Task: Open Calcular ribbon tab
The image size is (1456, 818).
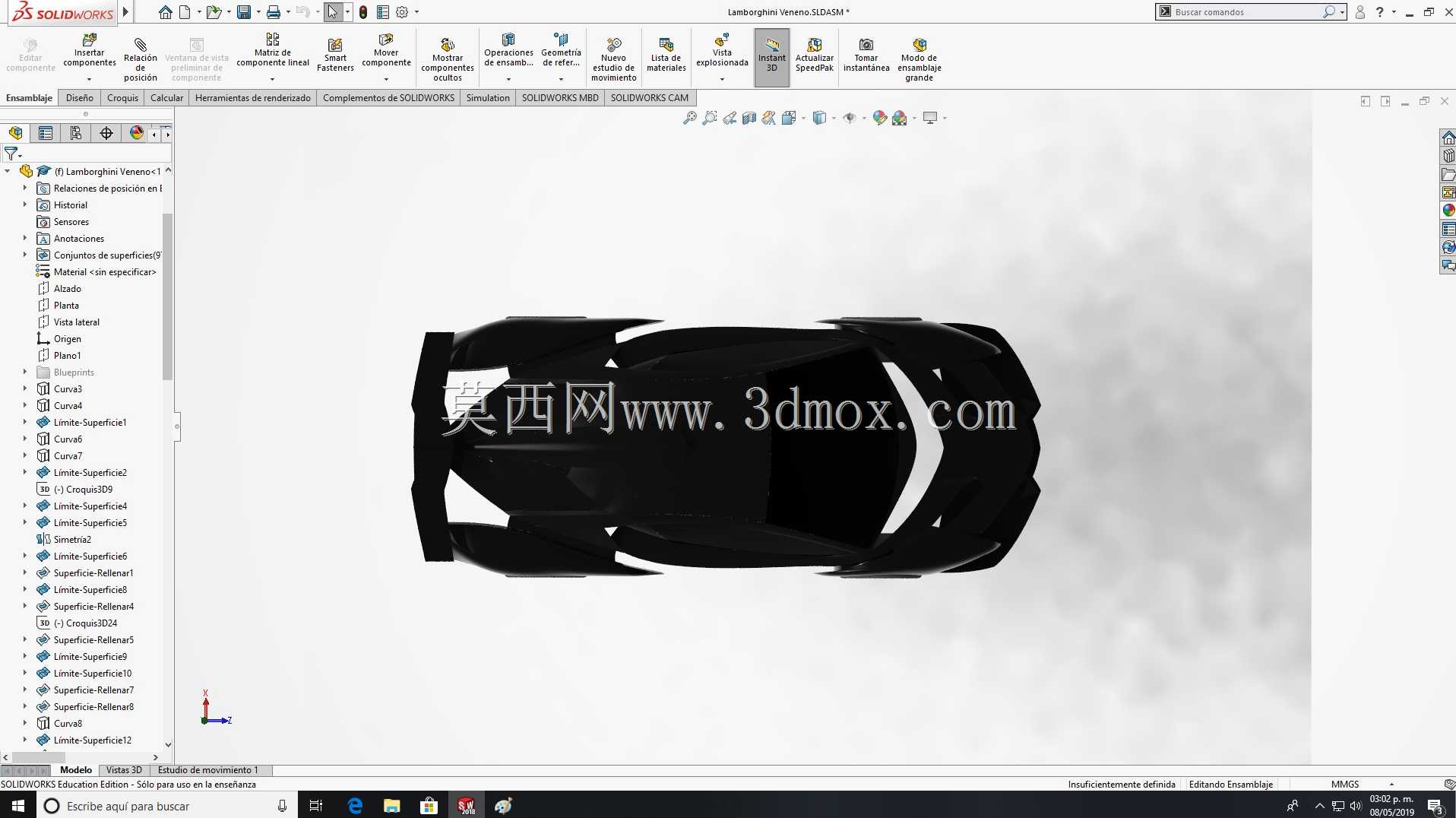Action: point(166,97)
